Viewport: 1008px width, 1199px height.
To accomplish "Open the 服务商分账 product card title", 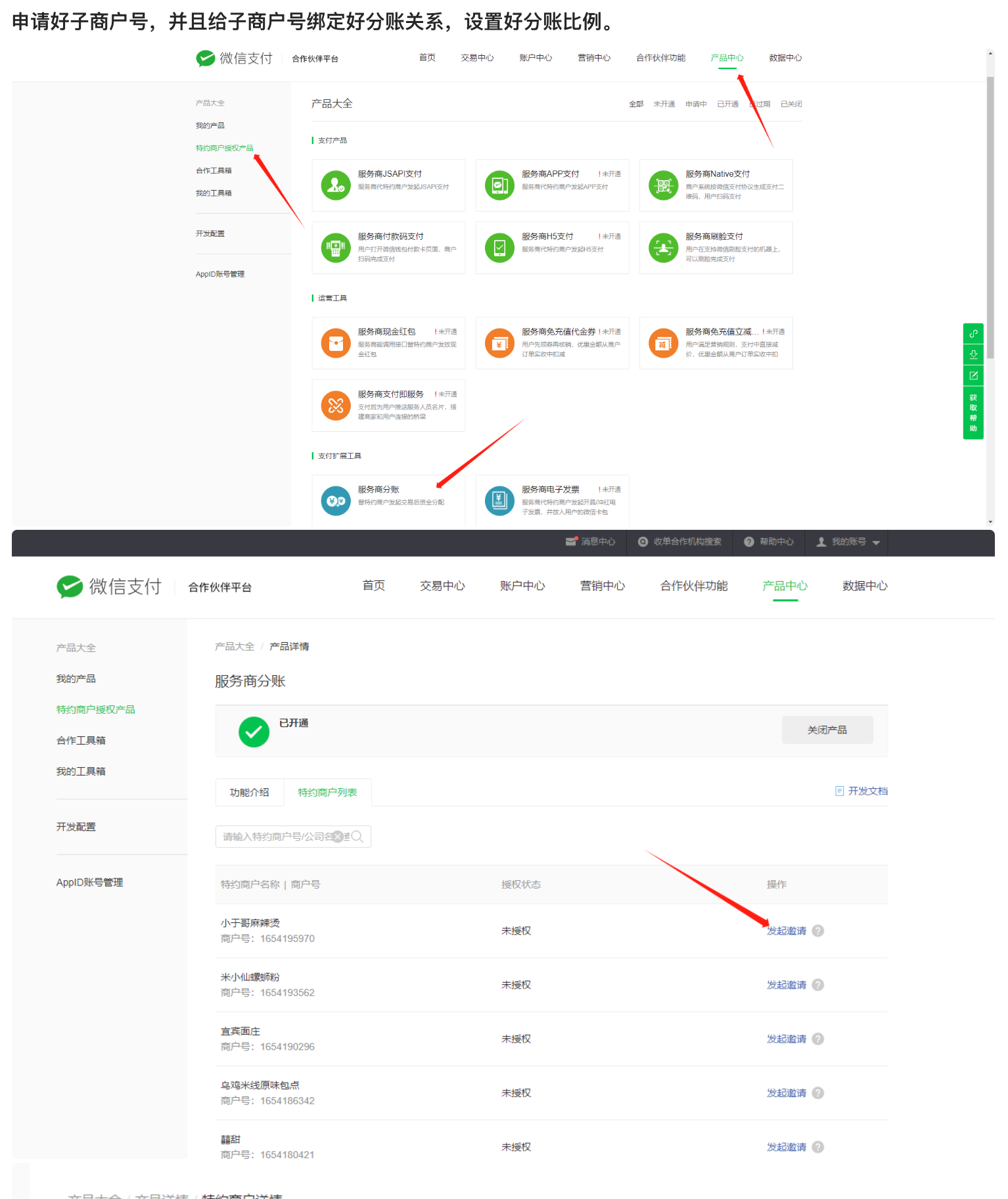I will click(378, 489).
